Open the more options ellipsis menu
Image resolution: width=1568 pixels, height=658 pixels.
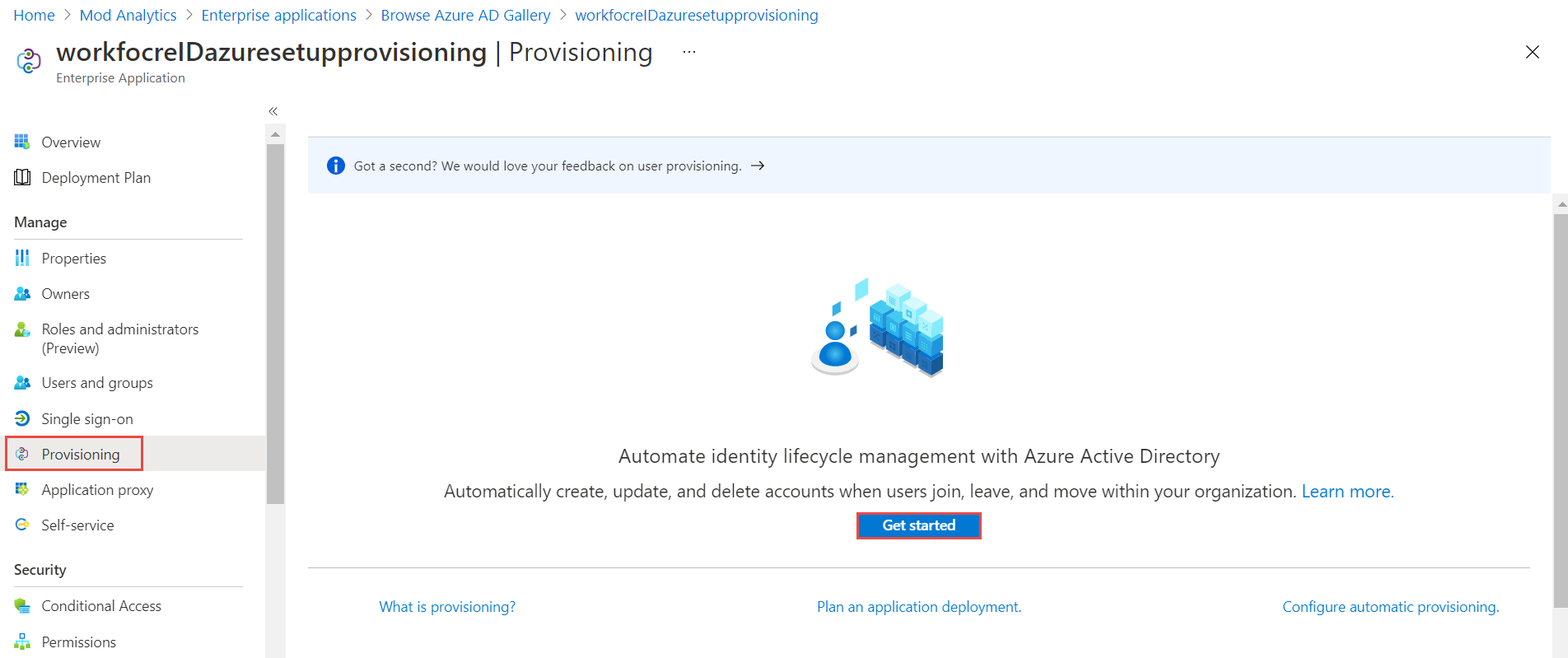[689, 52]
